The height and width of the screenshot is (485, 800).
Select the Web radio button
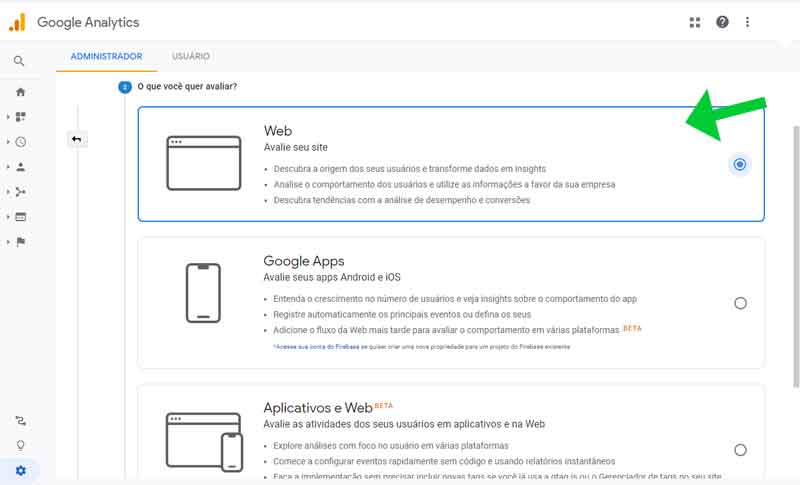pyautogui.click(x=740, y=164)
